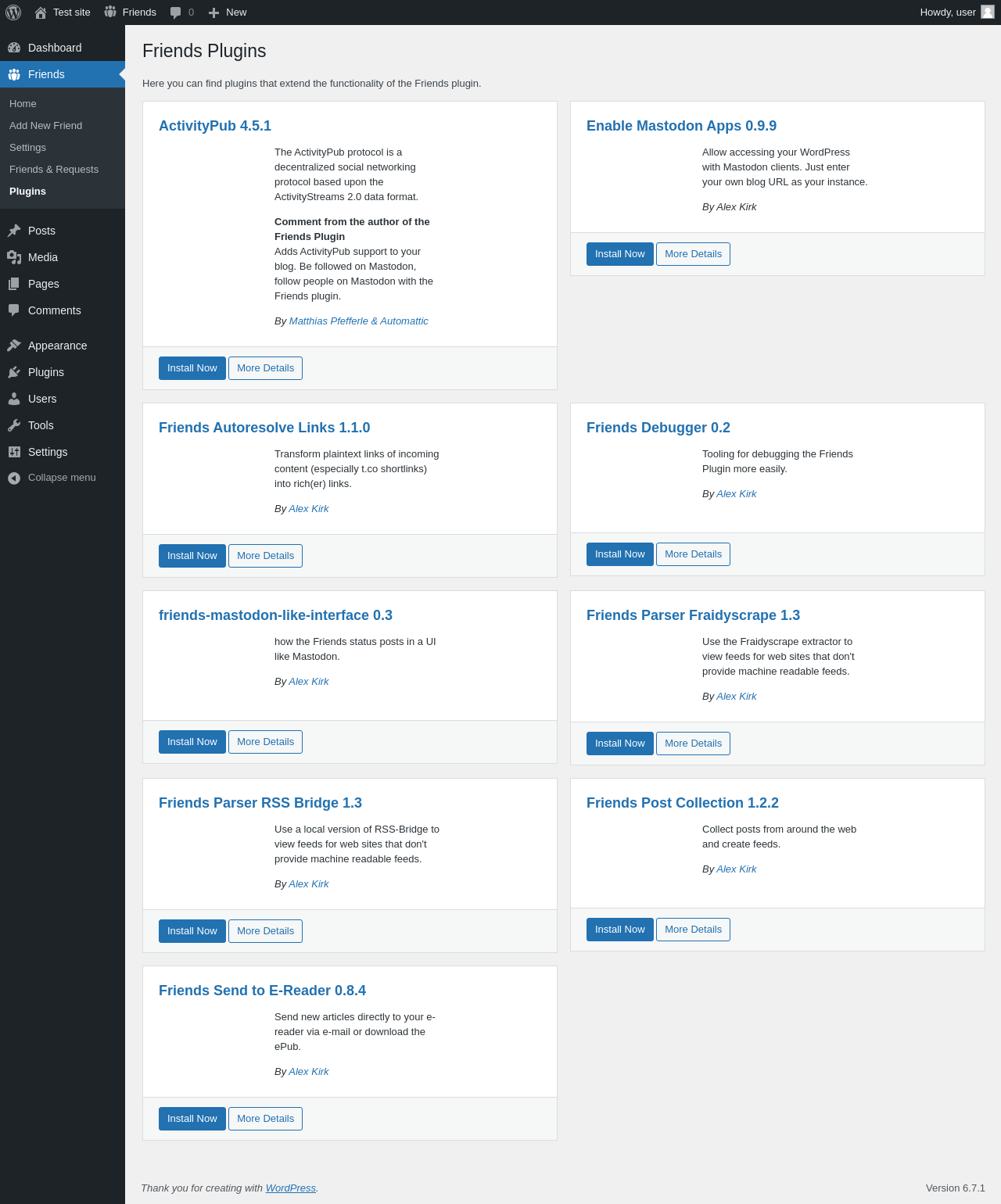Image resolution: width=1001 pixels, height=1204 pixels.
Task: Click the Settings sliders icon in sidebar
Action: pos(14,452)
